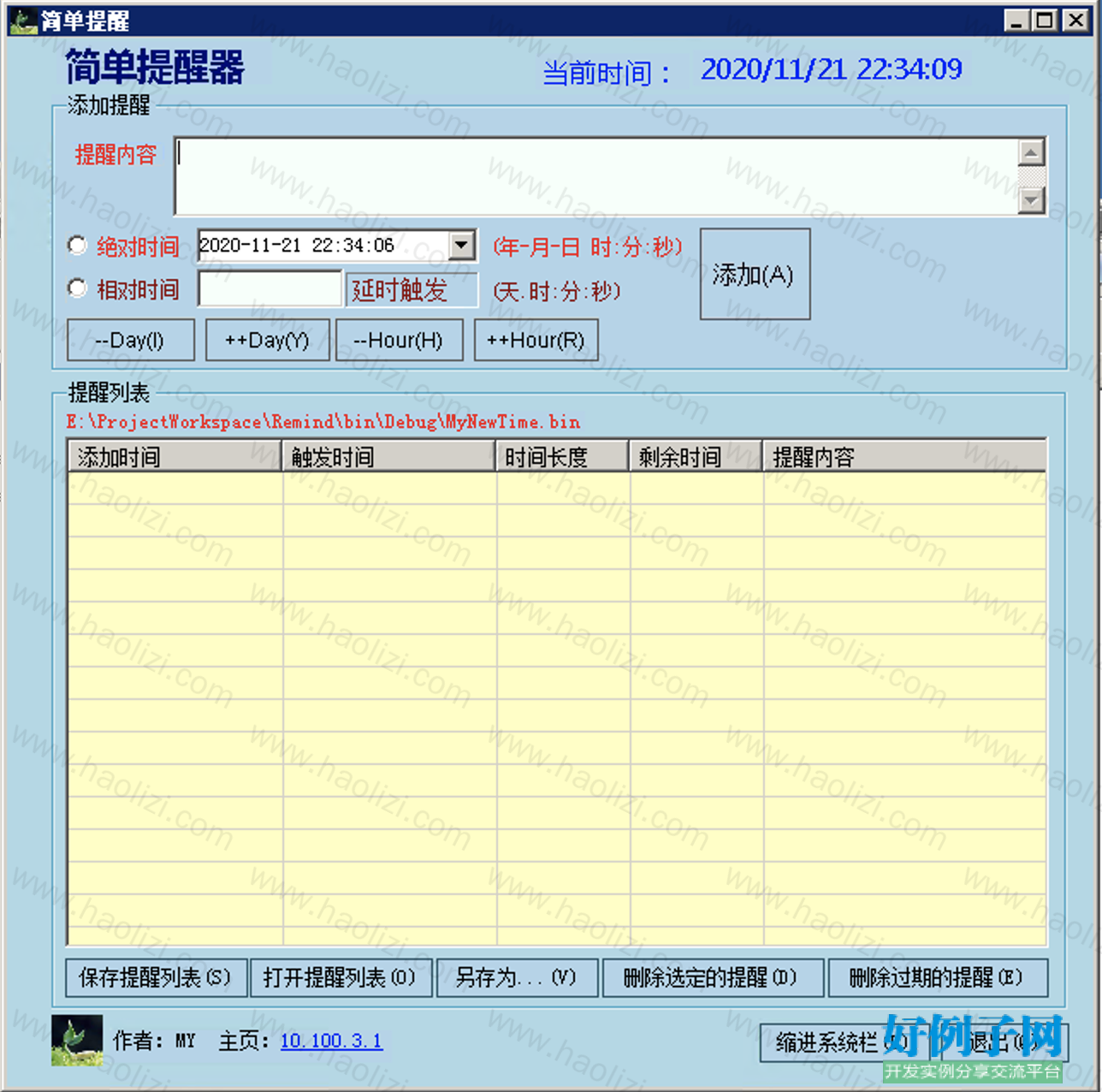The image size is (1102, 1092).
Task: Click scroll down arrow of reminder content box
Action: click(x=1032, y=200)
